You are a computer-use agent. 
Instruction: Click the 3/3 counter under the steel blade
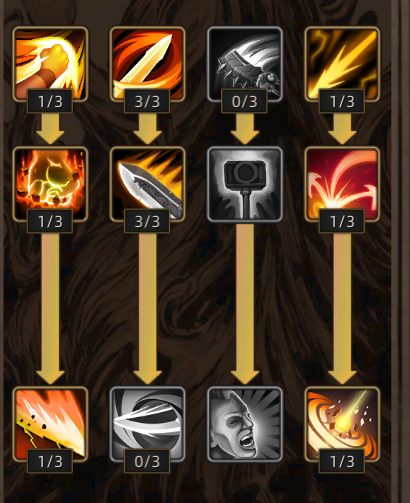(147, 221)
